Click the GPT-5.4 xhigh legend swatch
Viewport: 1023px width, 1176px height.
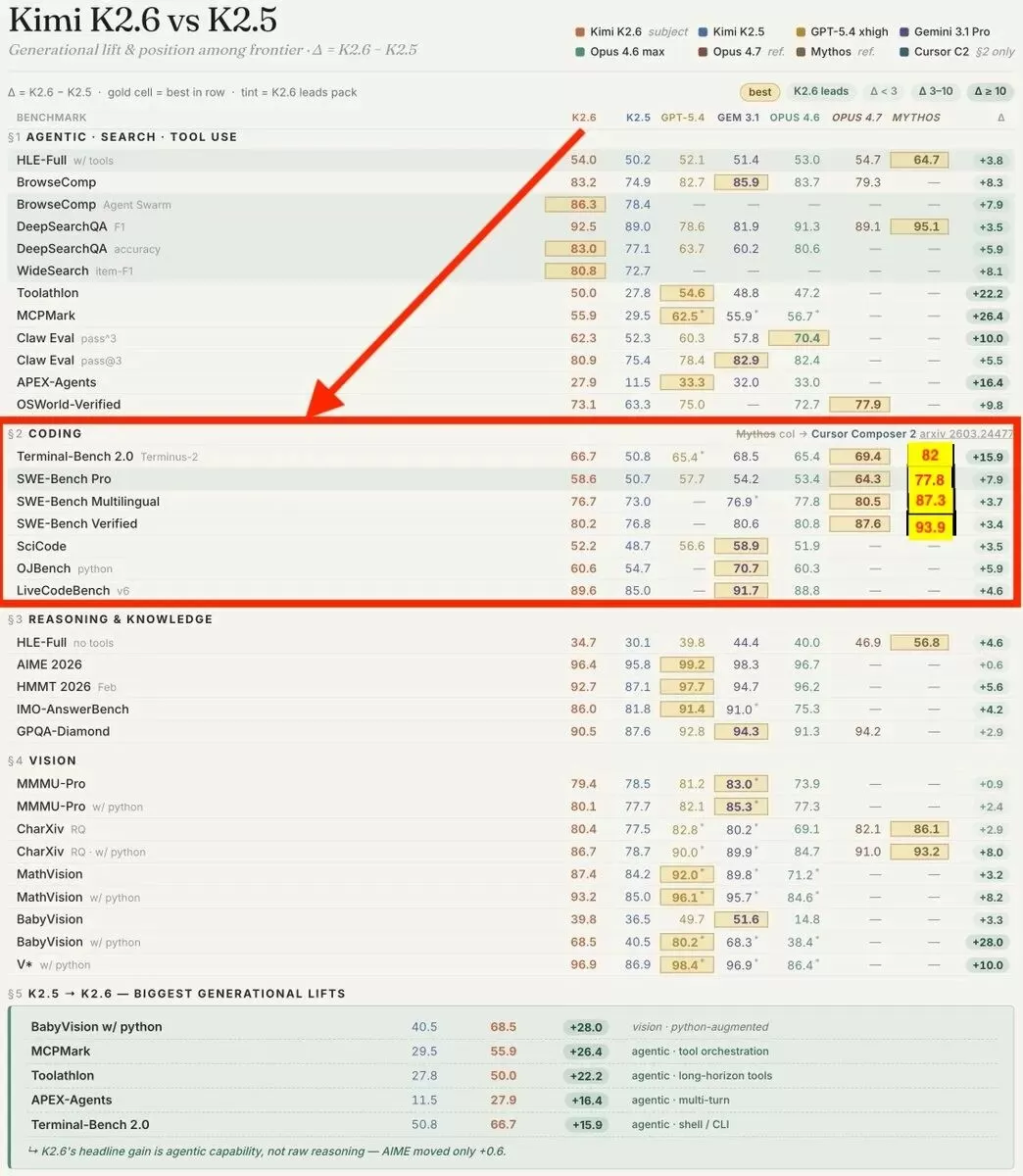tap(801, 32)
